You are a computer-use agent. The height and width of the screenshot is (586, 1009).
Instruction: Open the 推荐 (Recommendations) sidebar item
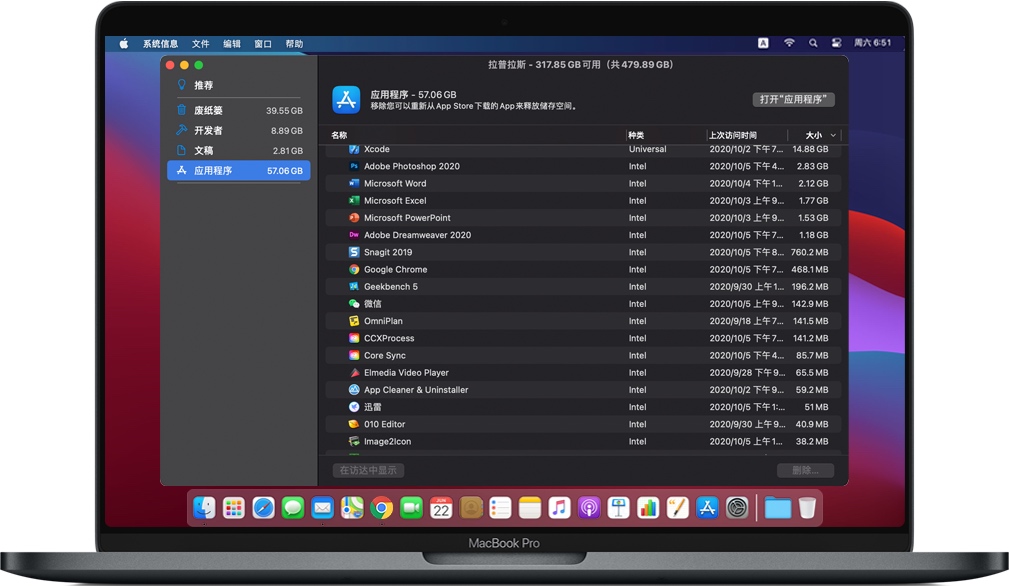(x=203, y=86)
